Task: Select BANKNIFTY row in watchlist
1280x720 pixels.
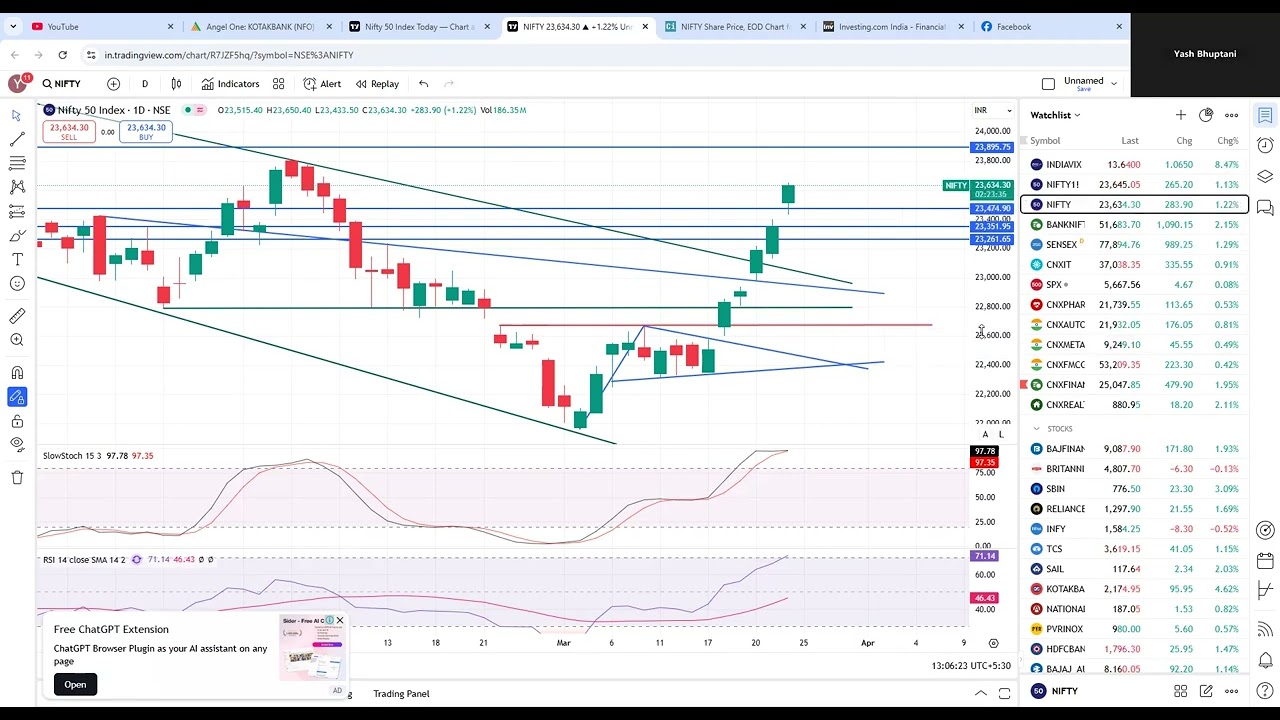Action: point(1134,225)
